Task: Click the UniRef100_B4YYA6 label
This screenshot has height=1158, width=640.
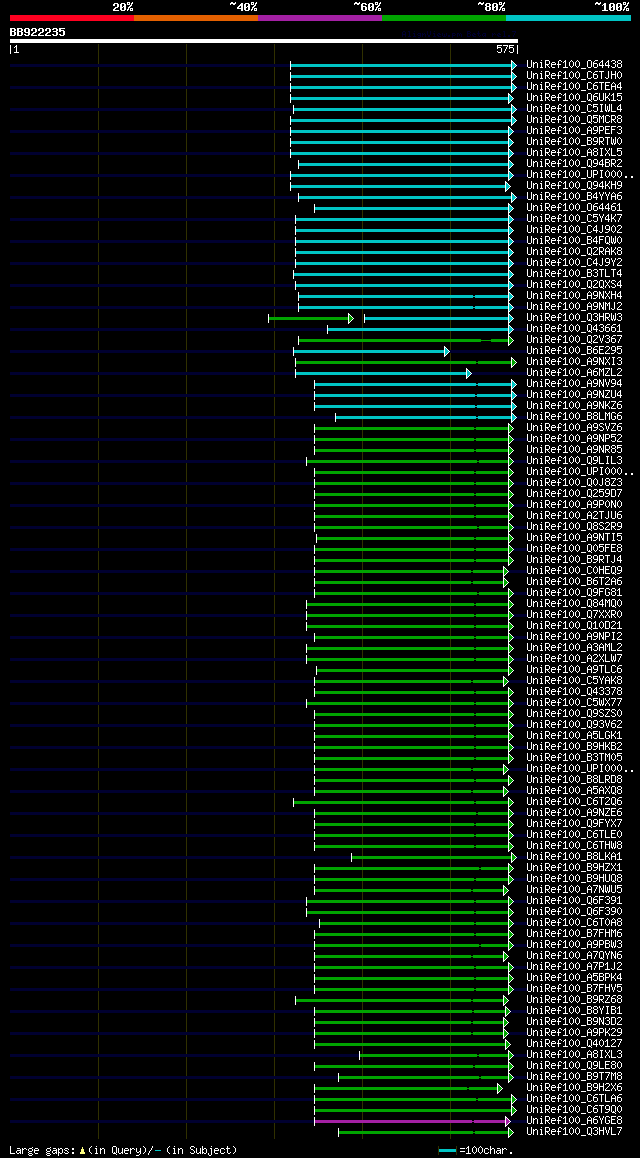Action: (574, 196)
